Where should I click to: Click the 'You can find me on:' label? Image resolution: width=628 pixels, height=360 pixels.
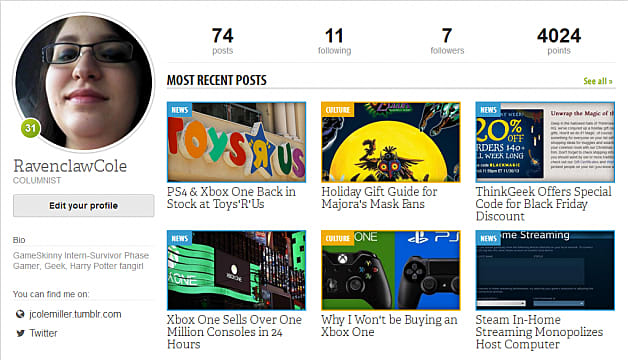point(51,294)
